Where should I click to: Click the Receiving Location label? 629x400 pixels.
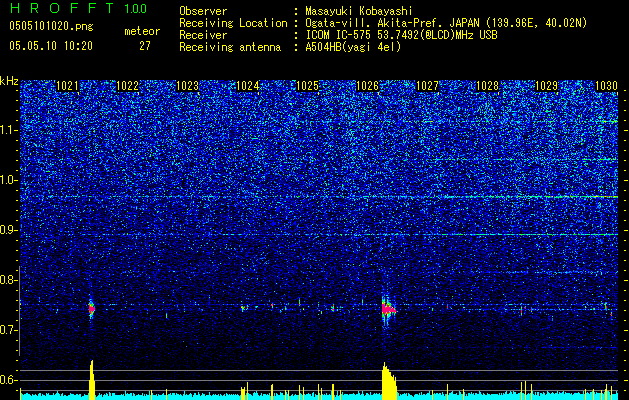(x=233, y=23)
